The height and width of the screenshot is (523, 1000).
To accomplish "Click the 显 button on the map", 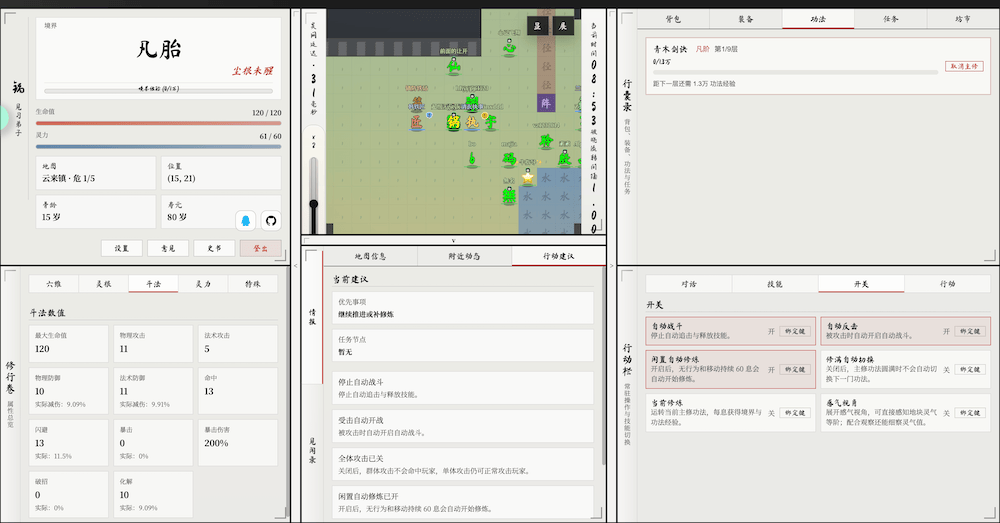I will pyautogui.click(x=538, y=26).
